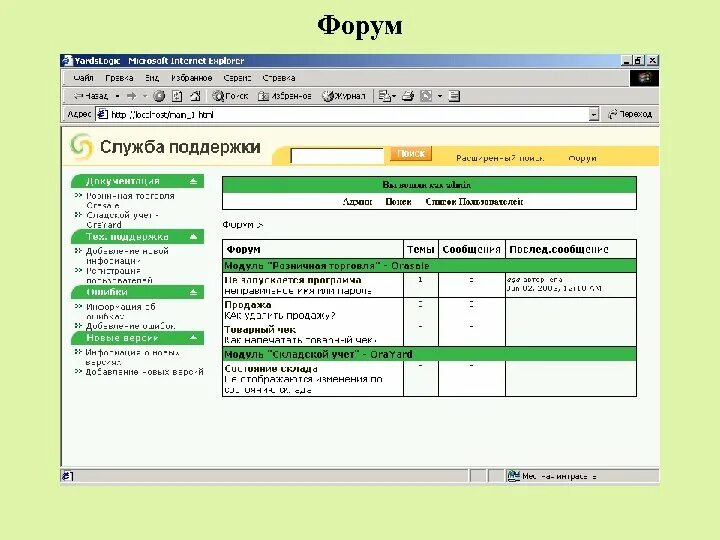The height and width of the screenshot is (540, 720).
Task: Open the Список Пользователей link
Action: coord(474,202)
